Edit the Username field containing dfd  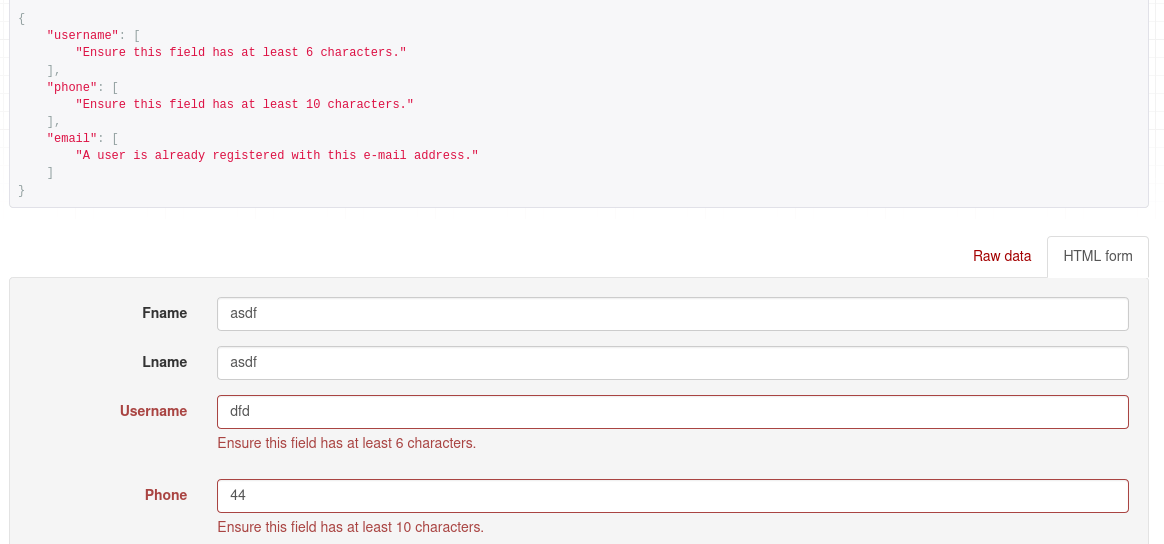[673, 412]
